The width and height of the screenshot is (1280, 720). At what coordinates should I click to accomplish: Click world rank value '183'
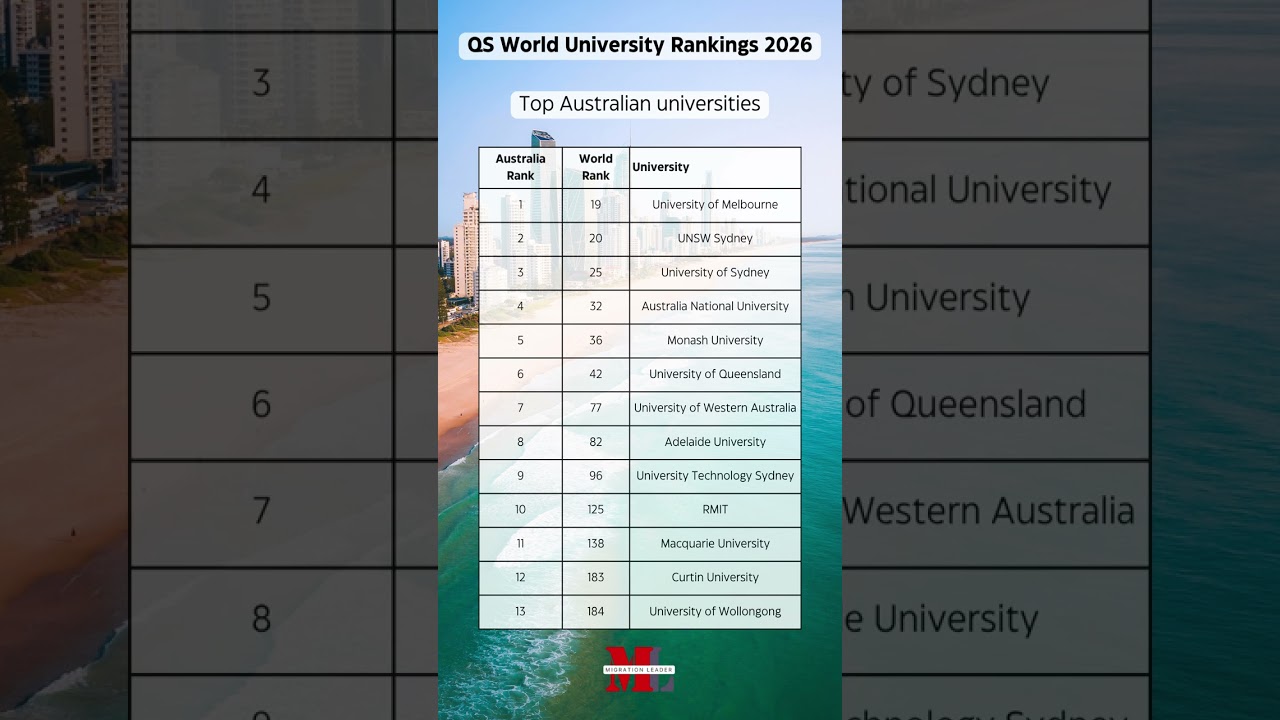pyautogui.click(x=596, y=578)
